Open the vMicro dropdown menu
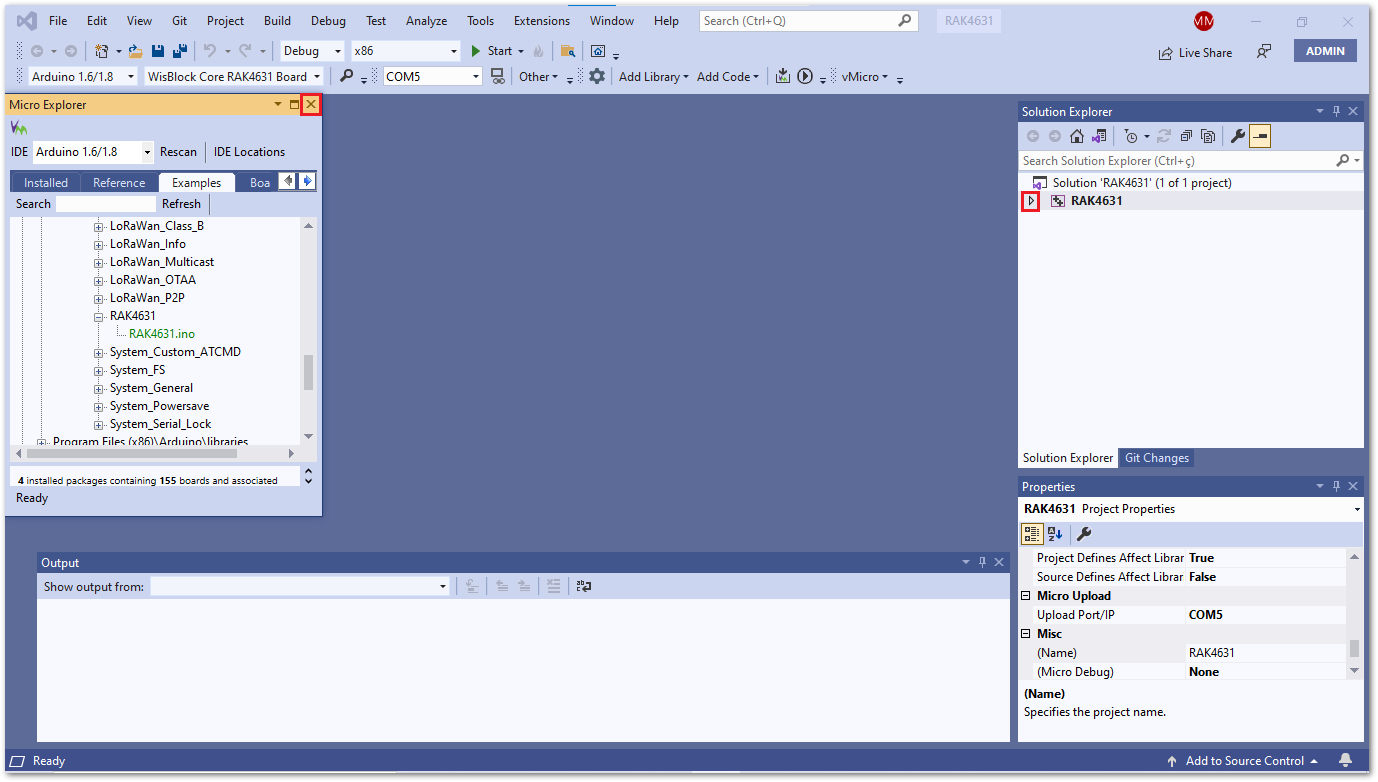Viewport: 1378px width, 782px height. (x=865, y=77)
